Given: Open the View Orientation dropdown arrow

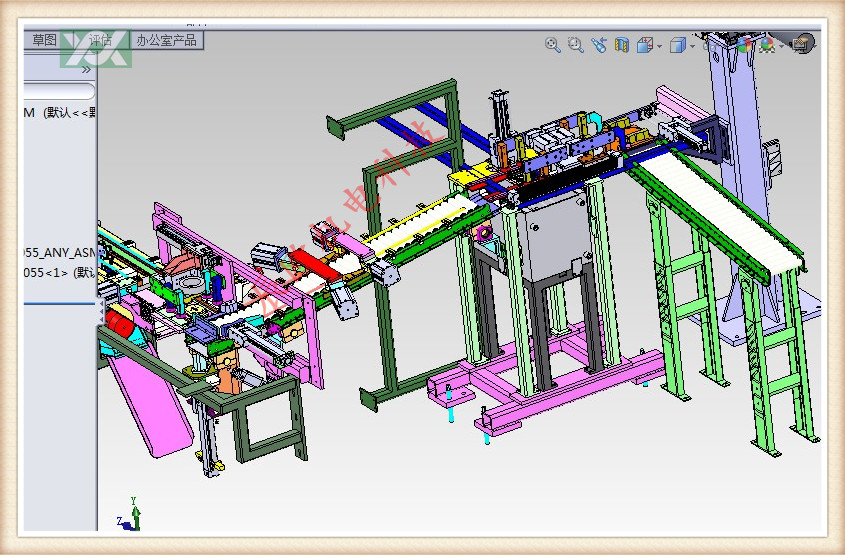Looking at the screenshot, I should (x=659, y=45).
